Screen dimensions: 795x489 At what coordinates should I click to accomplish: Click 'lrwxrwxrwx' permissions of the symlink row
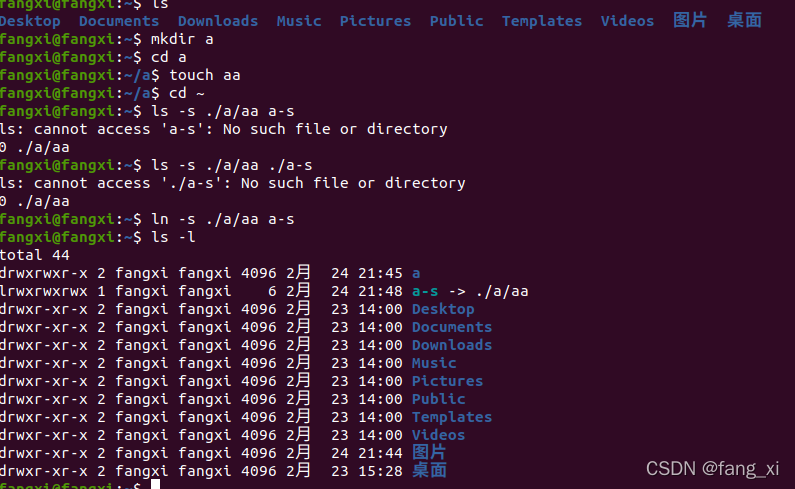click(44, 291)
